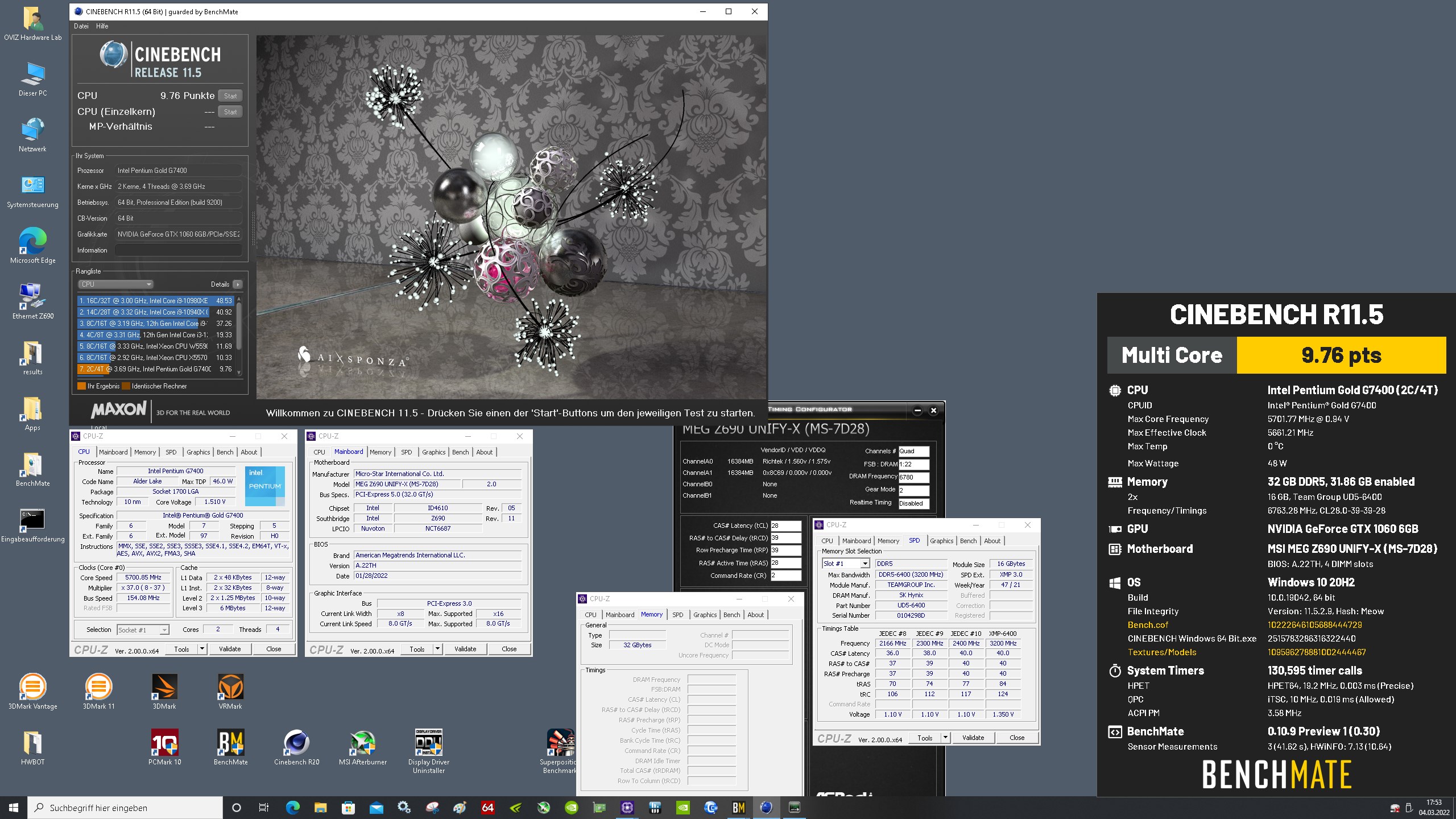
Task: Click the DRAM Frequency field in Timing Configurator
Action: [914, 477]
